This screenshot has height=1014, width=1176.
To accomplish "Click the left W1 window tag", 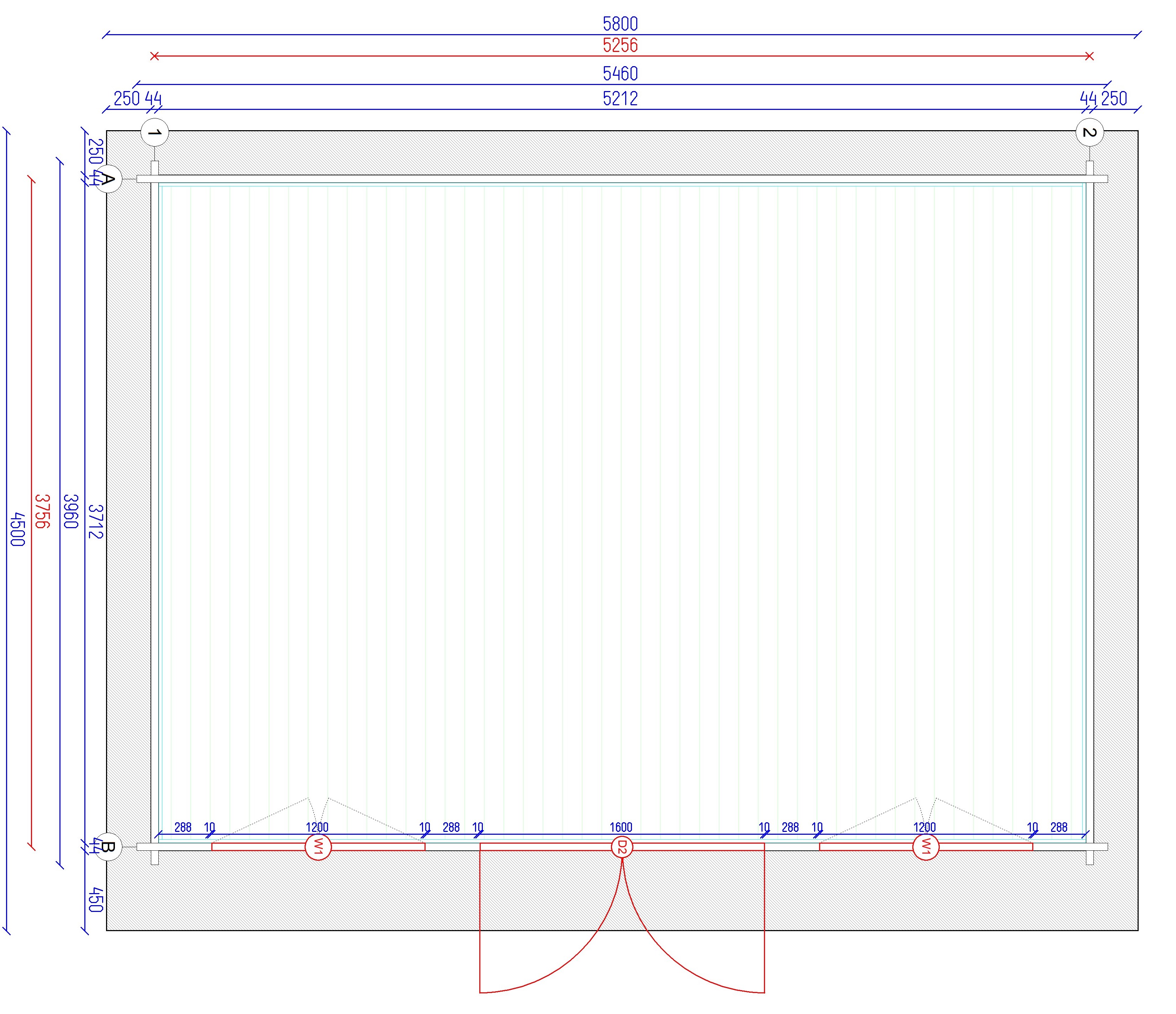I will click(x=318, y=847).
